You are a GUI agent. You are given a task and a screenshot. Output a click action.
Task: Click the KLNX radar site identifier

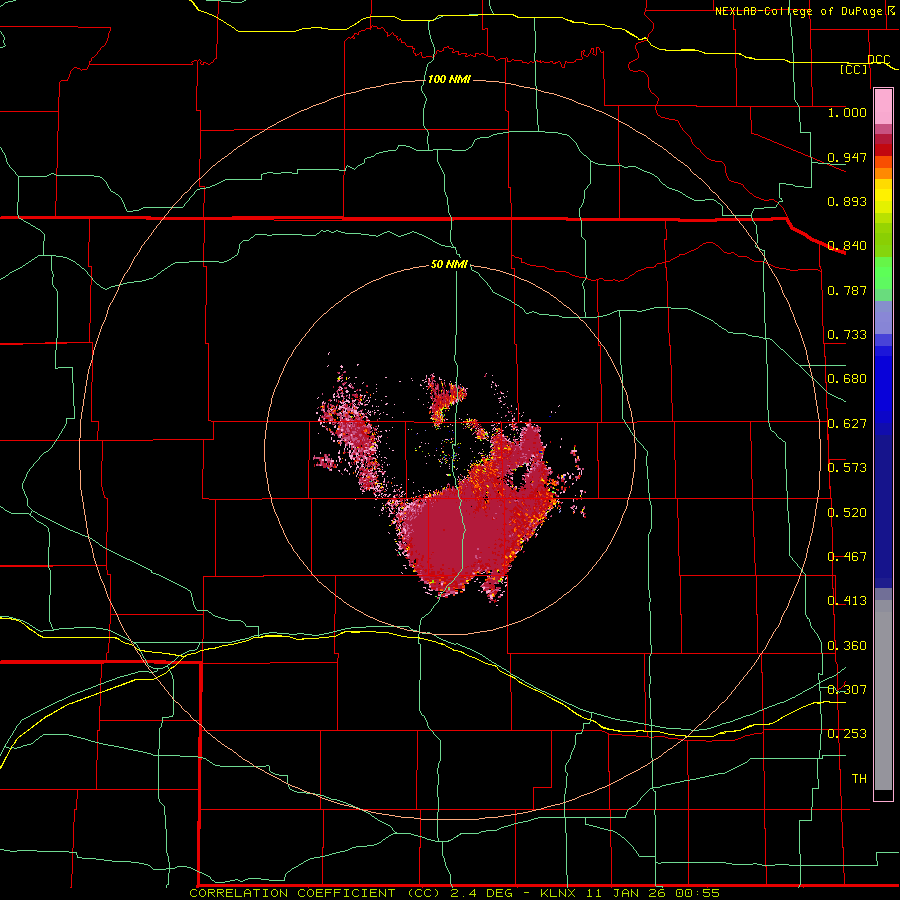tap(558, 893)
